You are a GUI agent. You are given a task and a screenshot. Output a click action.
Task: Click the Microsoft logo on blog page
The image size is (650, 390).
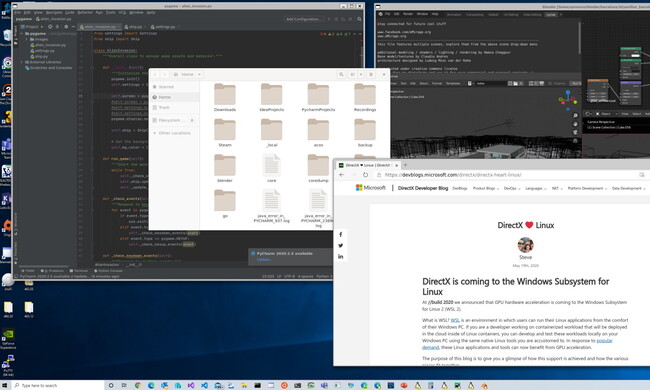pos(371,188)
